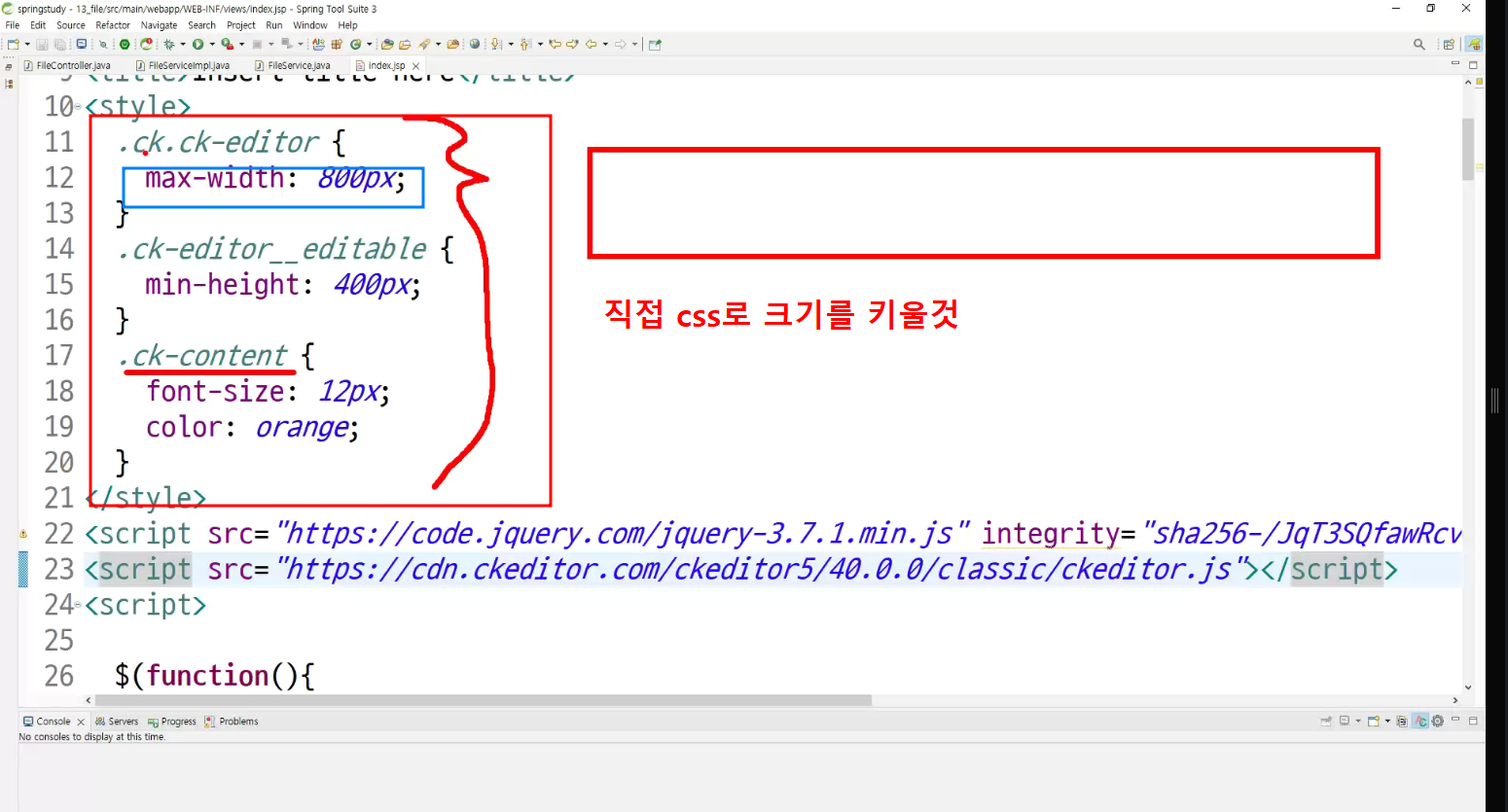Open the Forward history dropdown arrow
The width and height of the screenshot is (1508, 812).
click(634, 44)
